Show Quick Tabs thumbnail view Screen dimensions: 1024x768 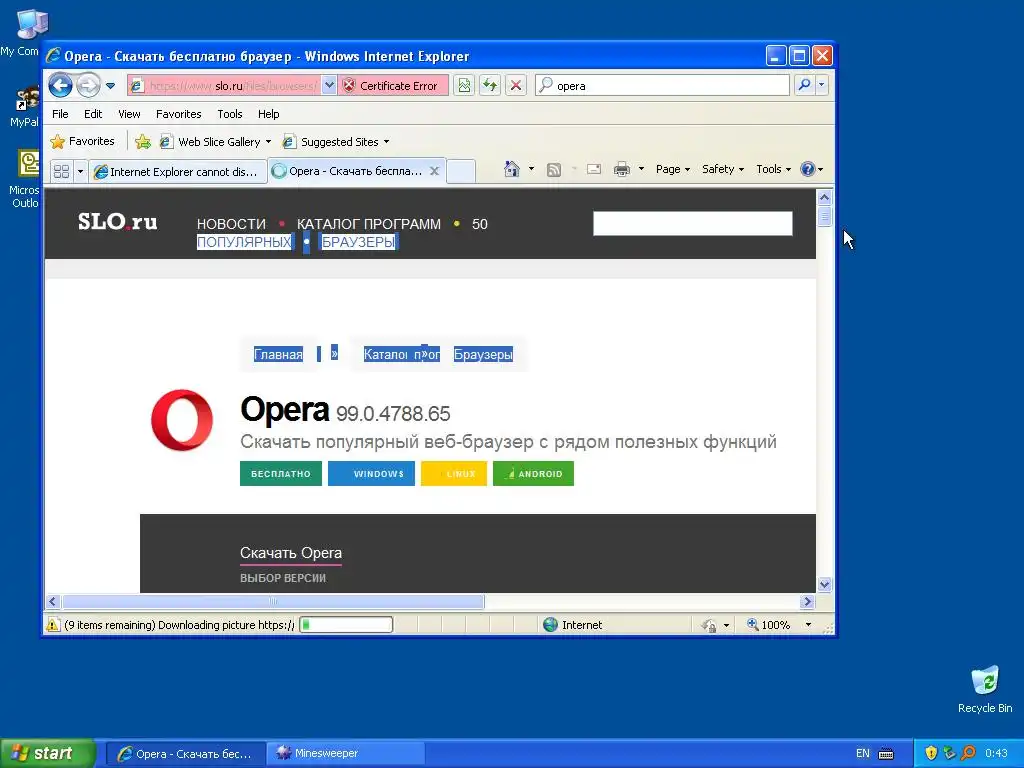(x=61, y=171)
